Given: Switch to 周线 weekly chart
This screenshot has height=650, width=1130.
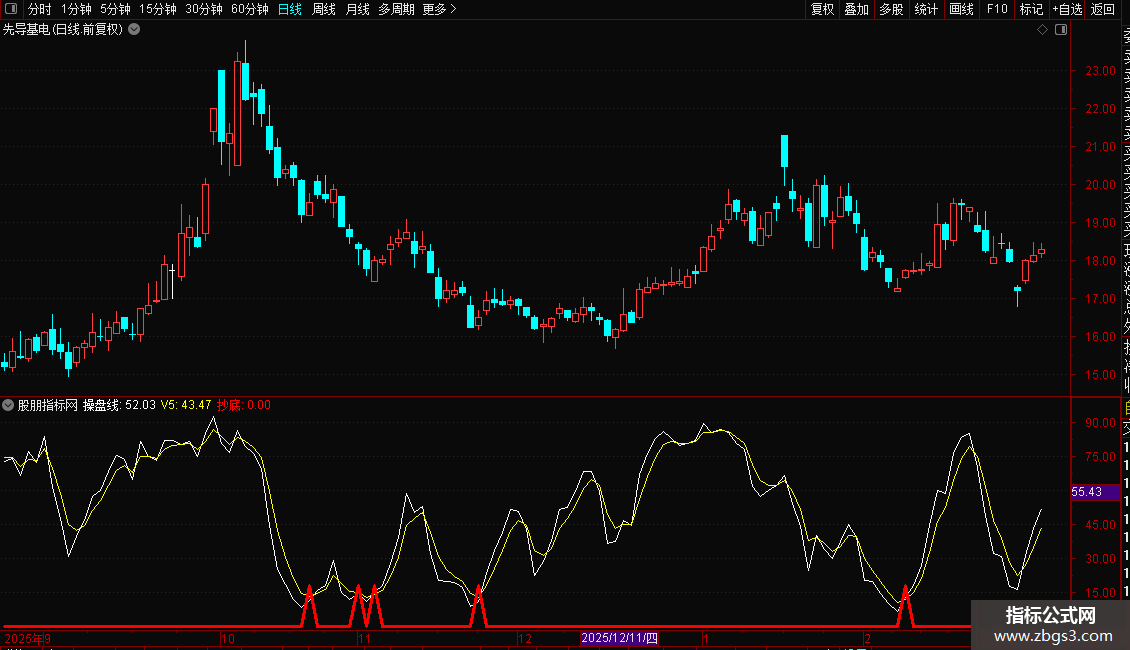Looking at the screenshot, I should point(324,9).
